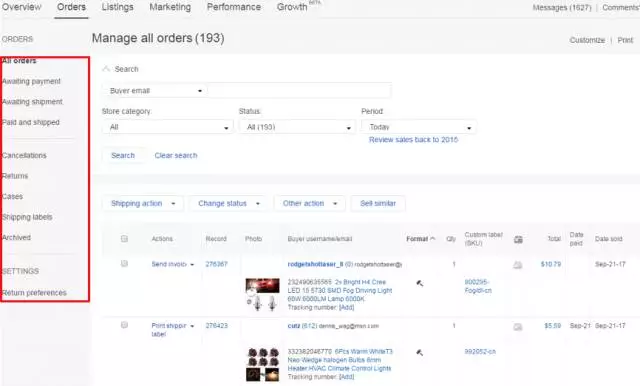The image size is (640, 386).
Task: Open the Print shipping label dropdown arrow
Action: coord(192,326)
